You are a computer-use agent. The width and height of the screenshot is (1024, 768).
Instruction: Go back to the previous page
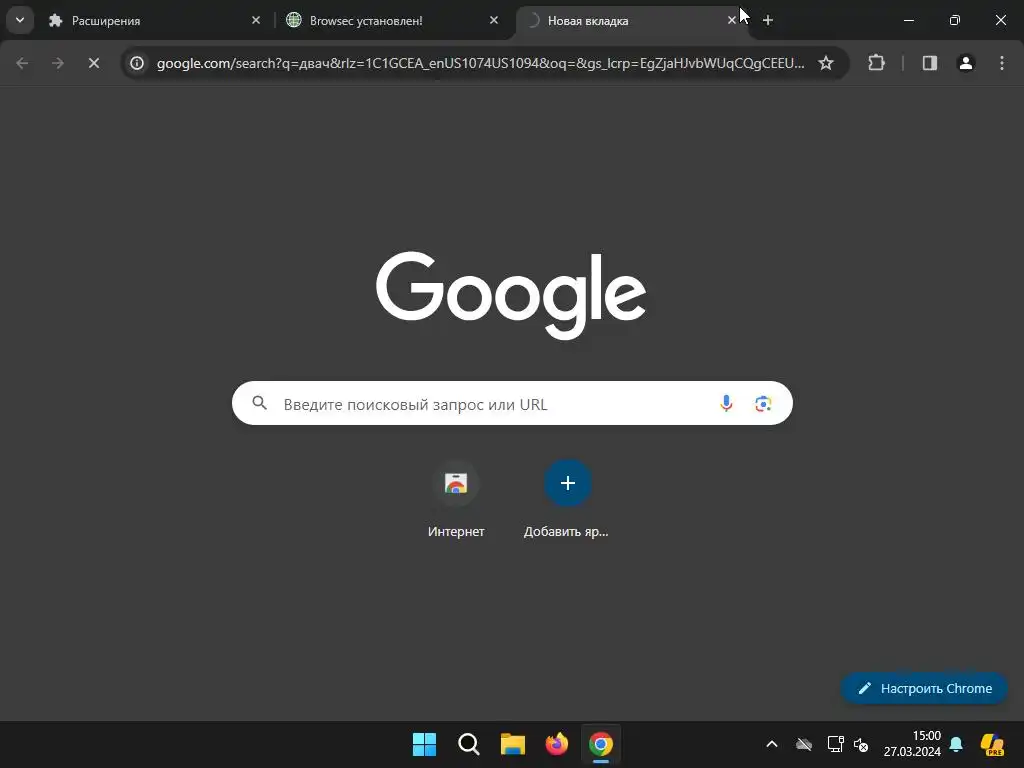[22, 63]
